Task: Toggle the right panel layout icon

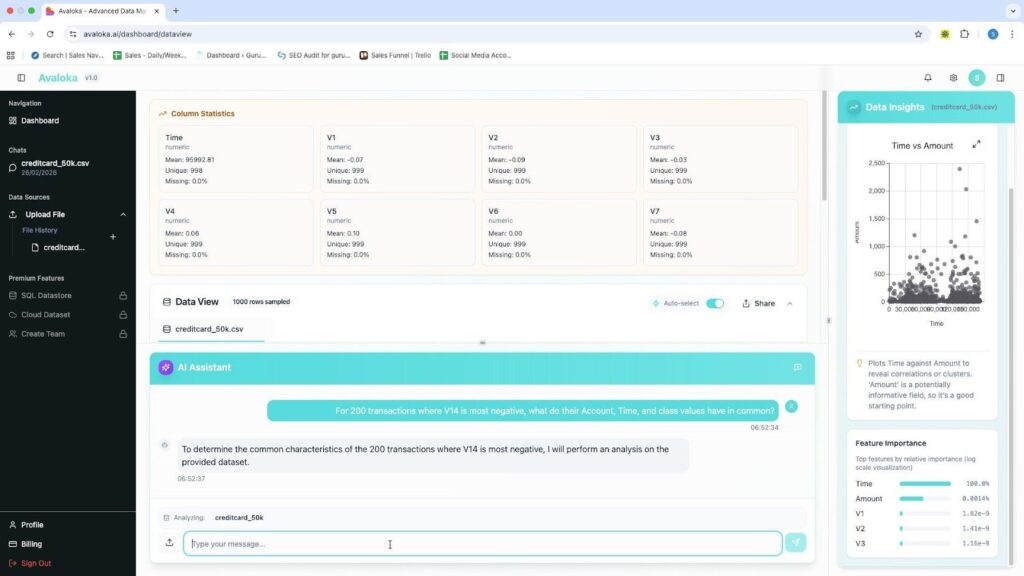Action: click(1000, 78)
